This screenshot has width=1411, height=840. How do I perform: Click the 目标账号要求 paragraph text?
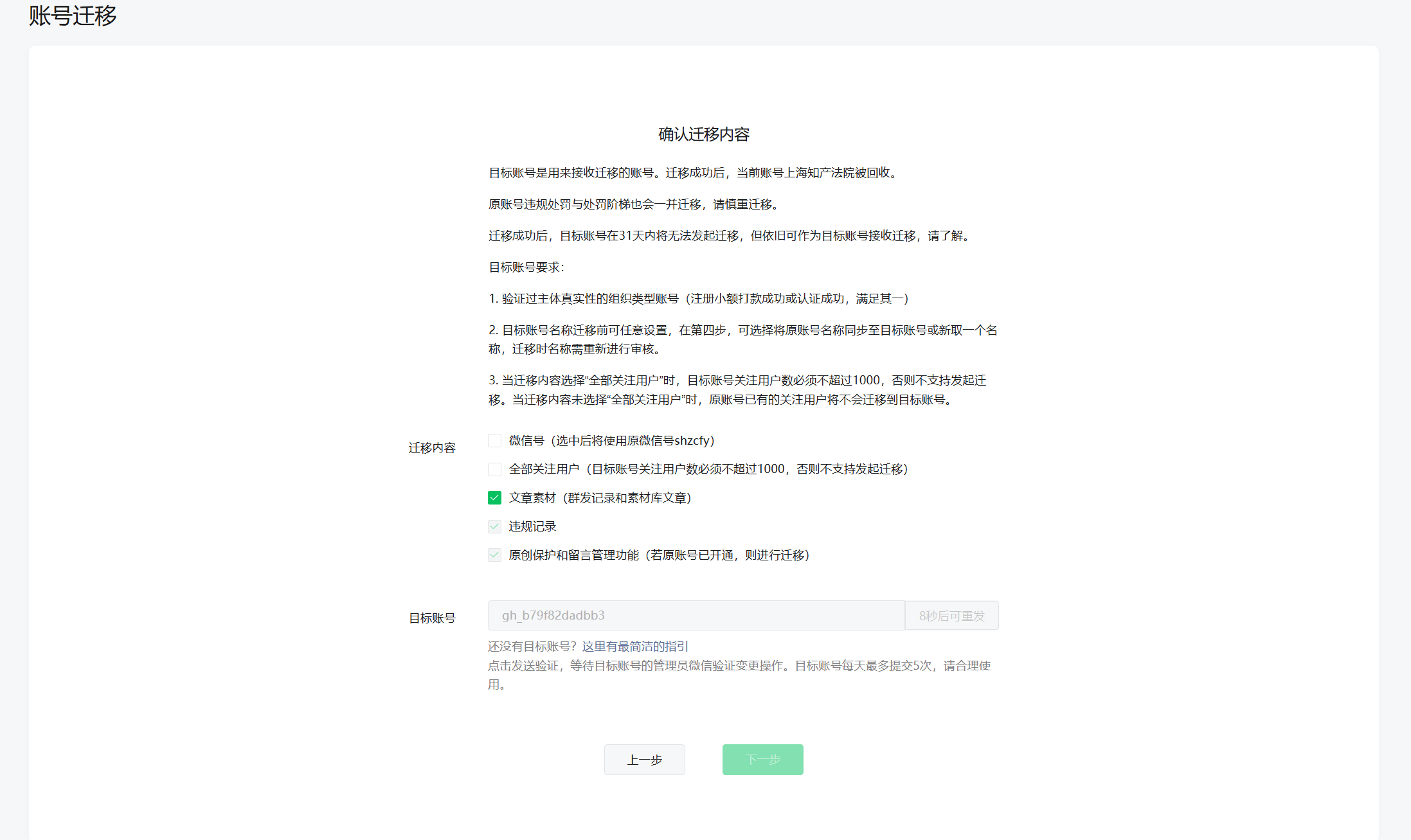click(x=526, y=267)
